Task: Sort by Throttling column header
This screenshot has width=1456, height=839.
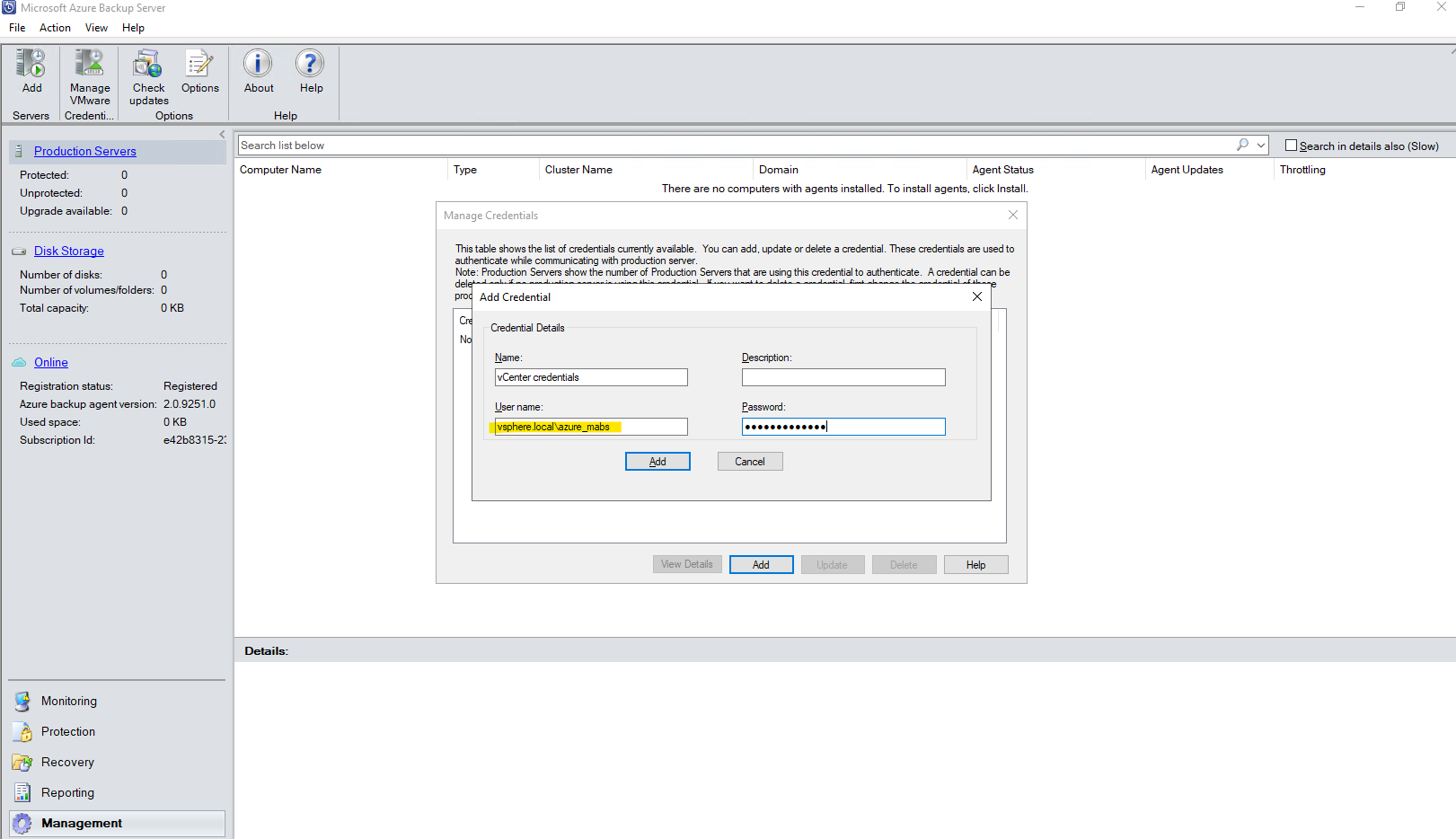Action: point(1302,170)
